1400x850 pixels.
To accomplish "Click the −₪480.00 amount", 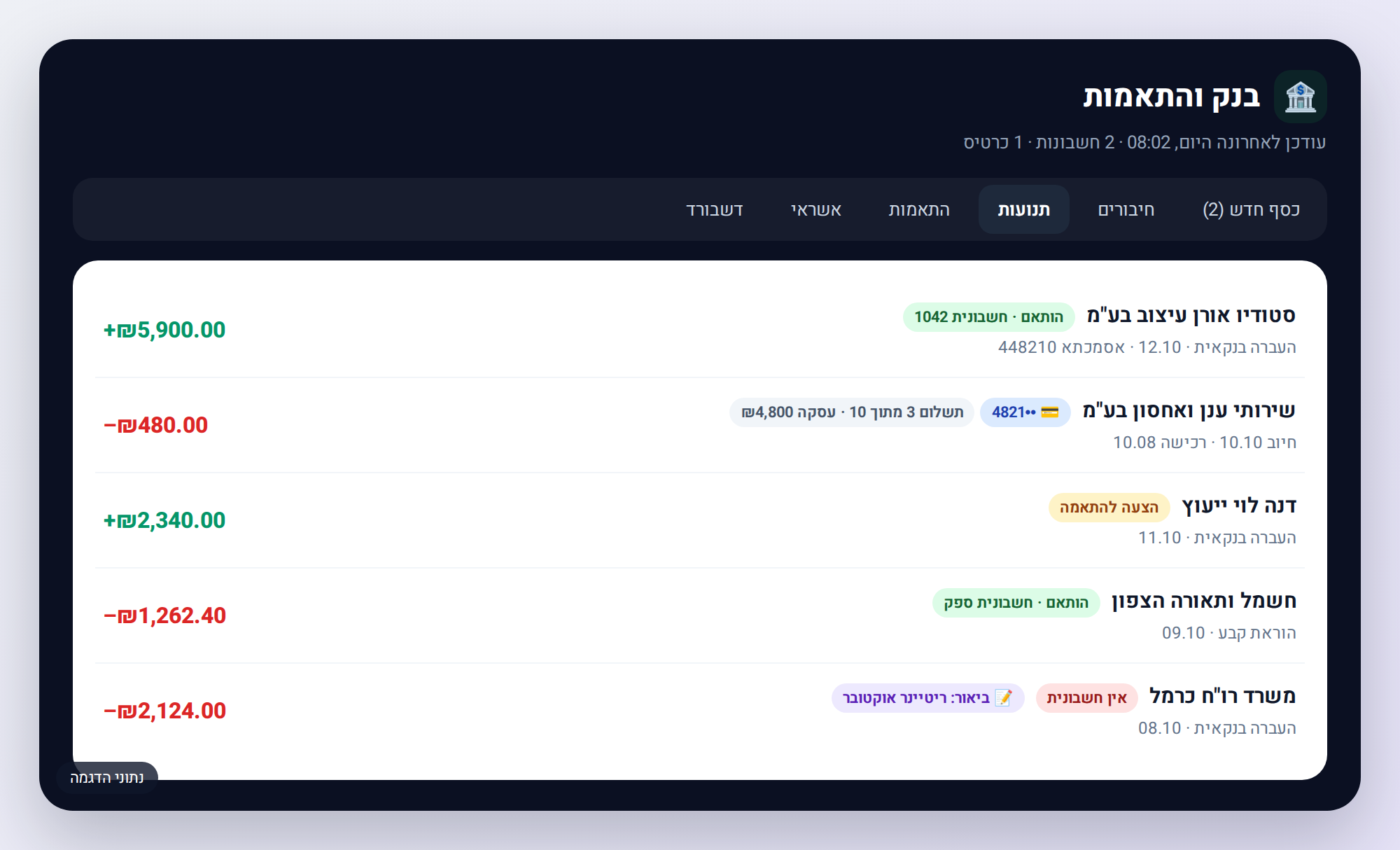I will [155, 425].
